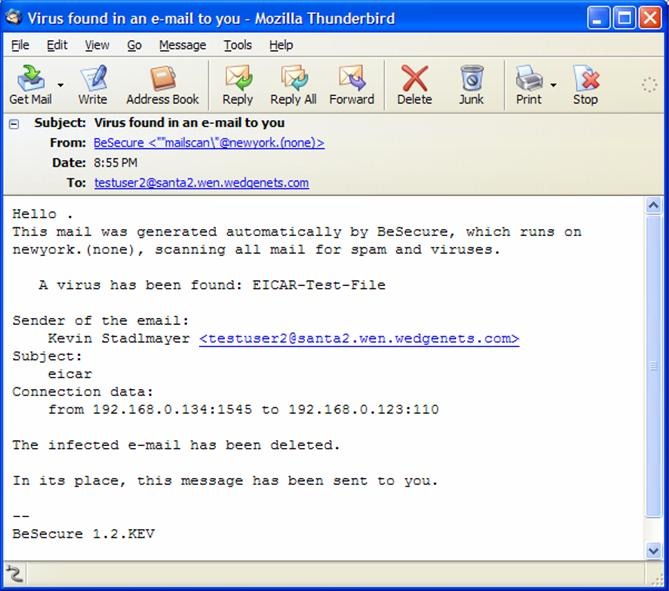Open the Go menu
The height and width of the screenshot is (591, 669).
134,45
